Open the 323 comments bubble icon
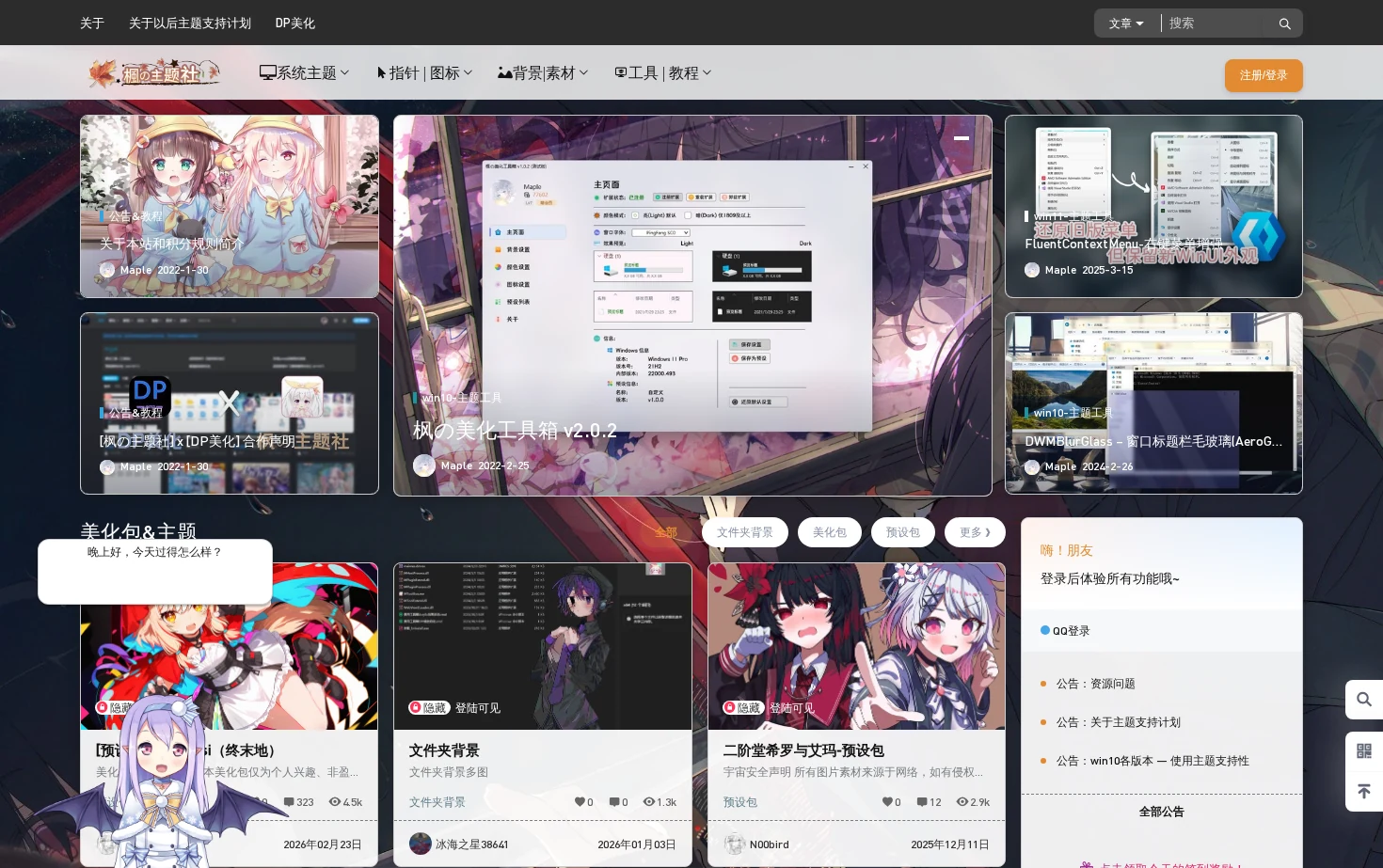1383x868 pixels. (289, 802)
